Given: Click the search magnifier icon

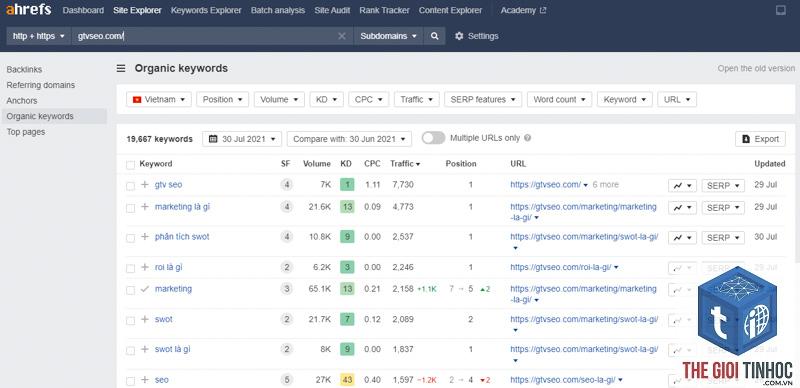Looking at the screenshot, I should click(434, 36).
